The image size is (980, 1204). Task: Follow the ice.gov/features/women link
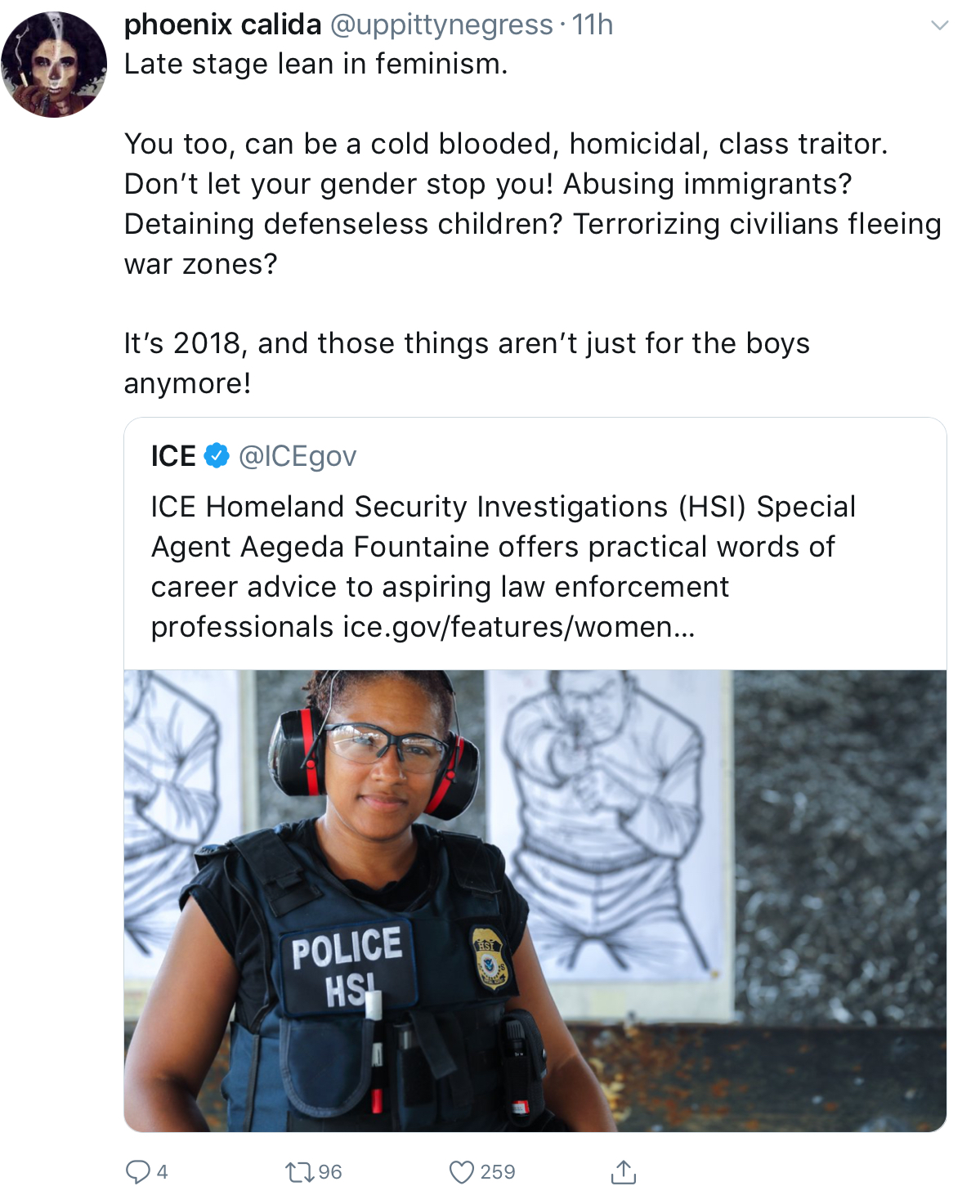(x=519, y=627)
